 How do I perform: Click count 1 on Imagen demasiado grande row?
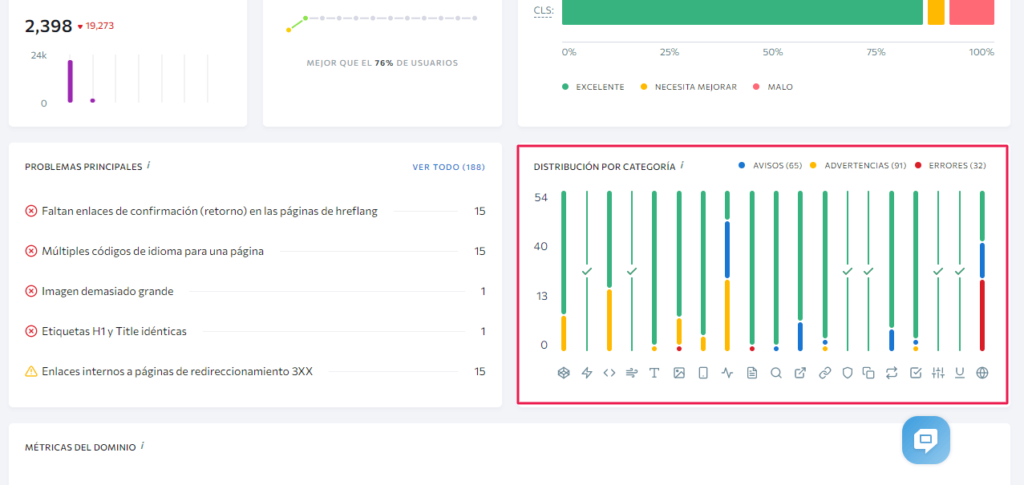483,291
